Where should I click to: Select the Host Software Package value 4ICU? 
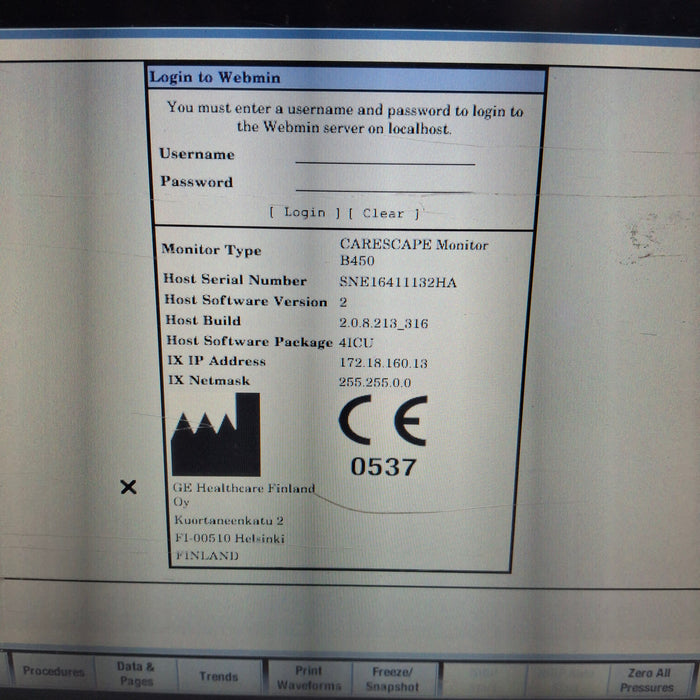coord(356,343)
